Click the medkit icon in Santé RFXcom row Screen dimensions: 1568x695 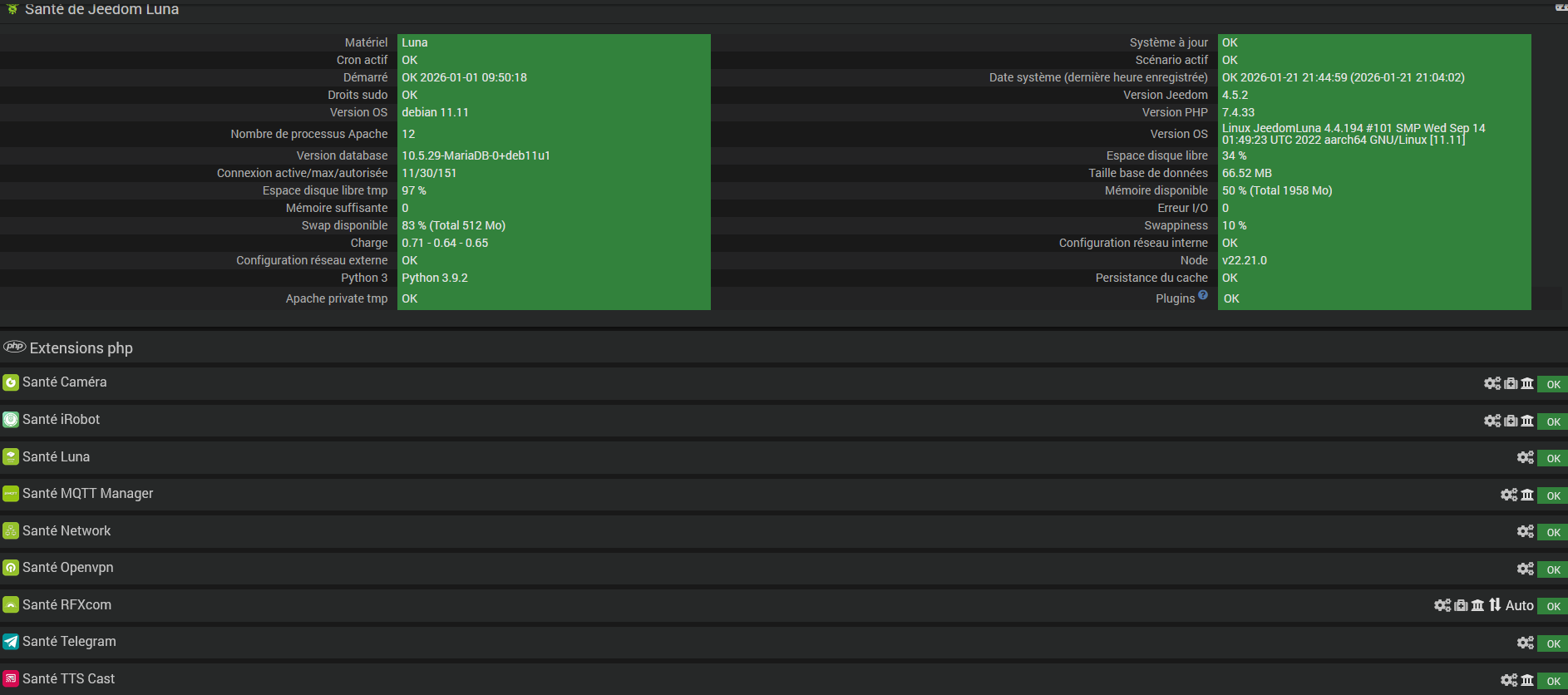click(x=1461, y=605)
